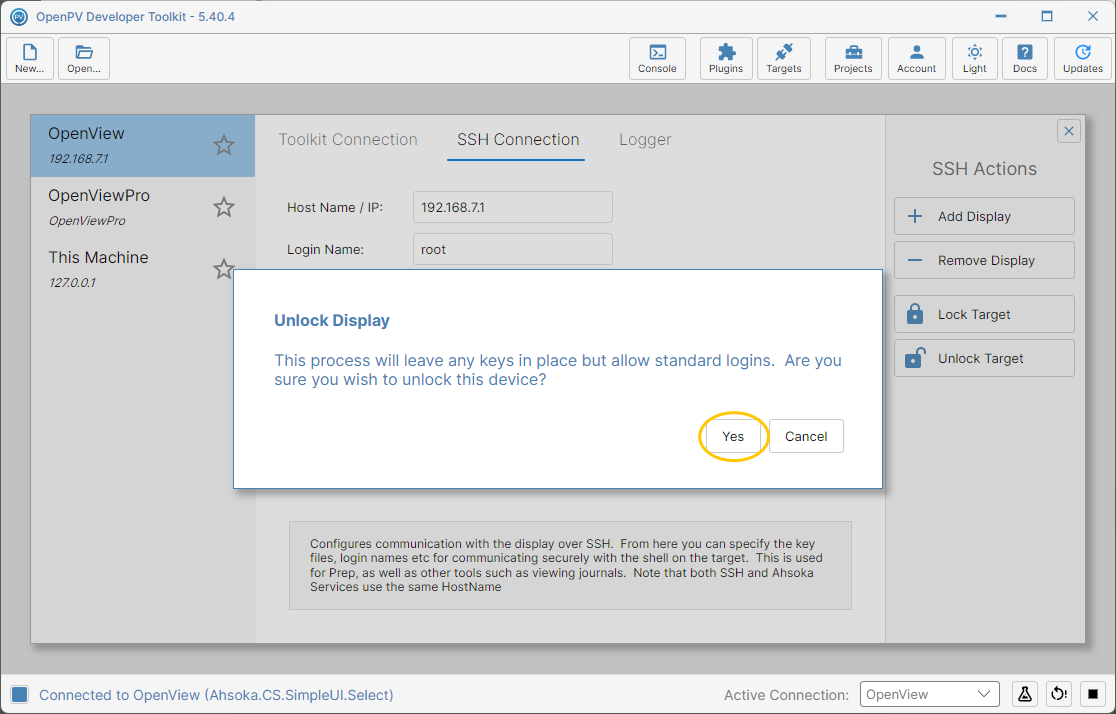This screenshot has width=1116, height=714.
Task: Check for Updates
Action: pos(1083,58)
